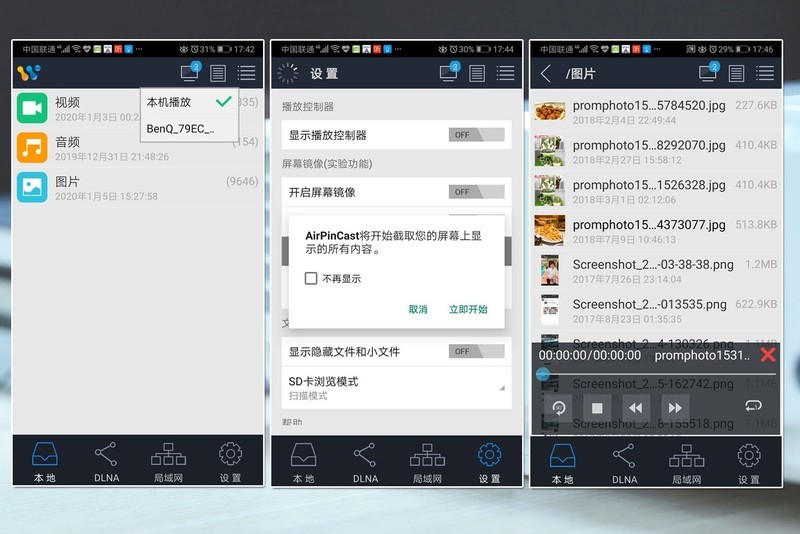The width and height of the screenshot is (800, 534).
Task: Go back from the /图片 folder
Action: [546, 73]
